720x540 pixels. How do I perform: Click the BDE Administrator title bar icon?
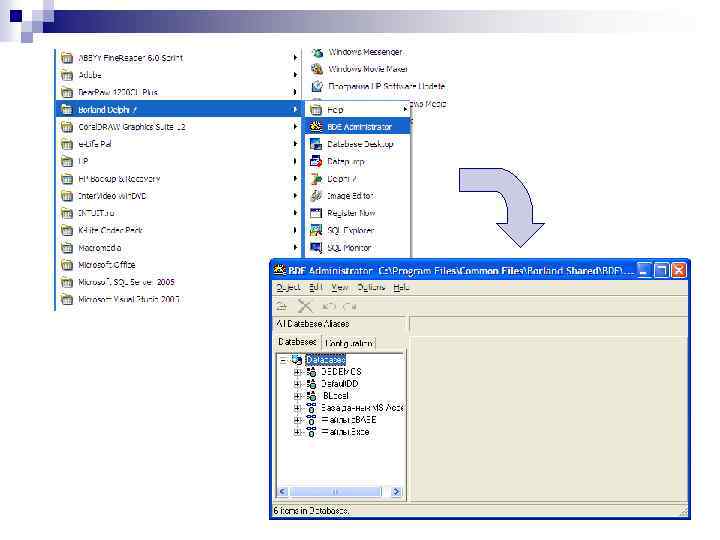coord(280,270)
